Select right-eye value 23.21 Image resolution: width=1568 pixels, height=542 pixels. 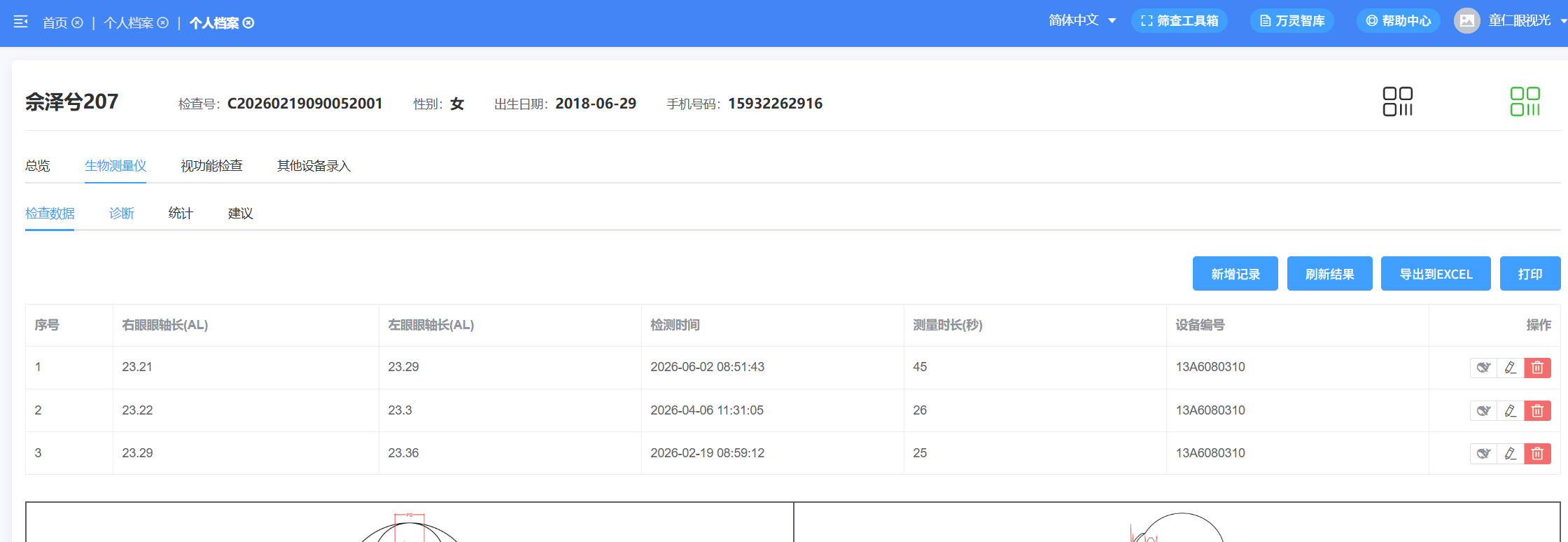[x=137, y=367]
